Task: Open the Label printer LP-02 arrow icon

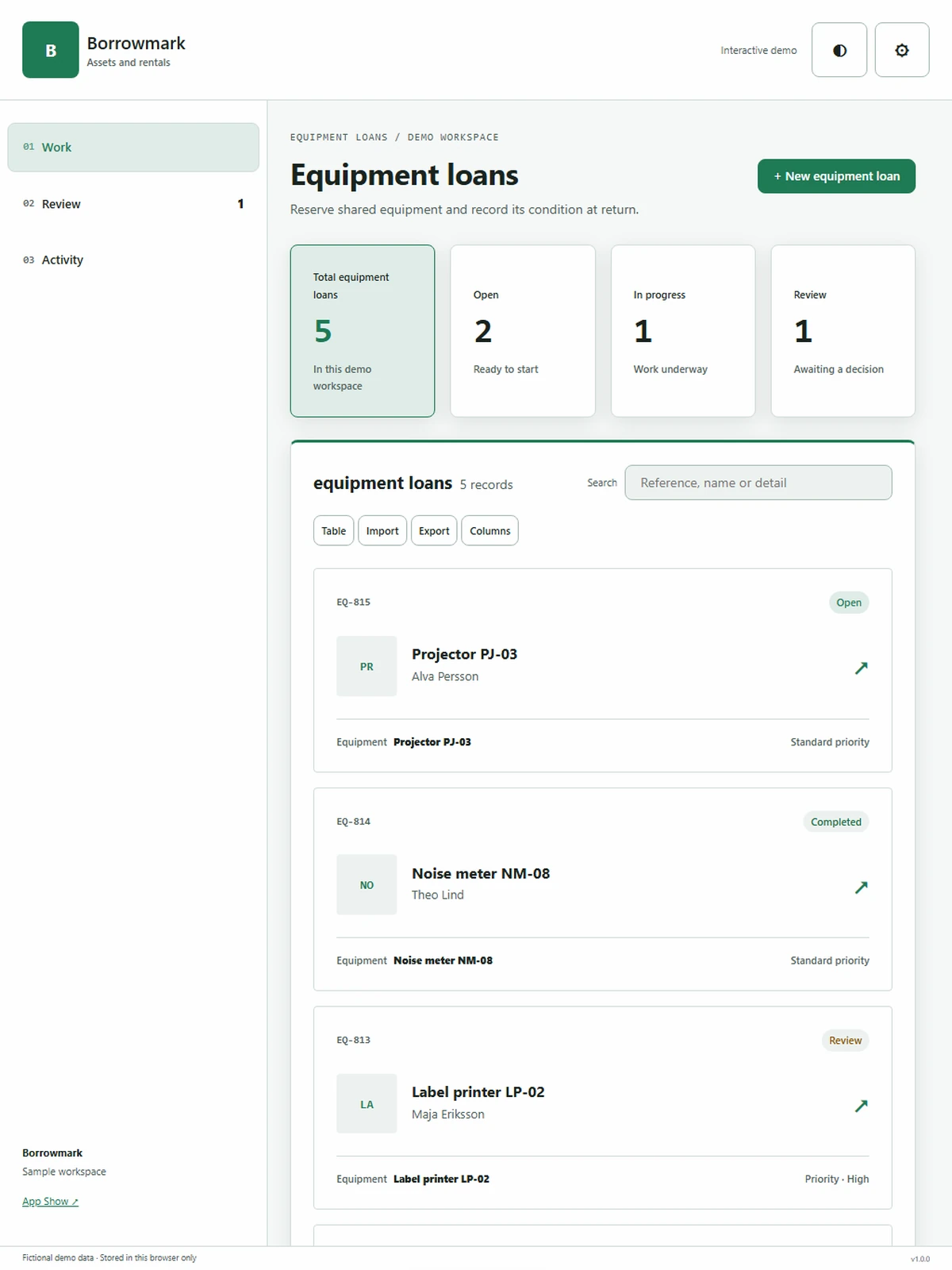Action: tap(861, 1105)
